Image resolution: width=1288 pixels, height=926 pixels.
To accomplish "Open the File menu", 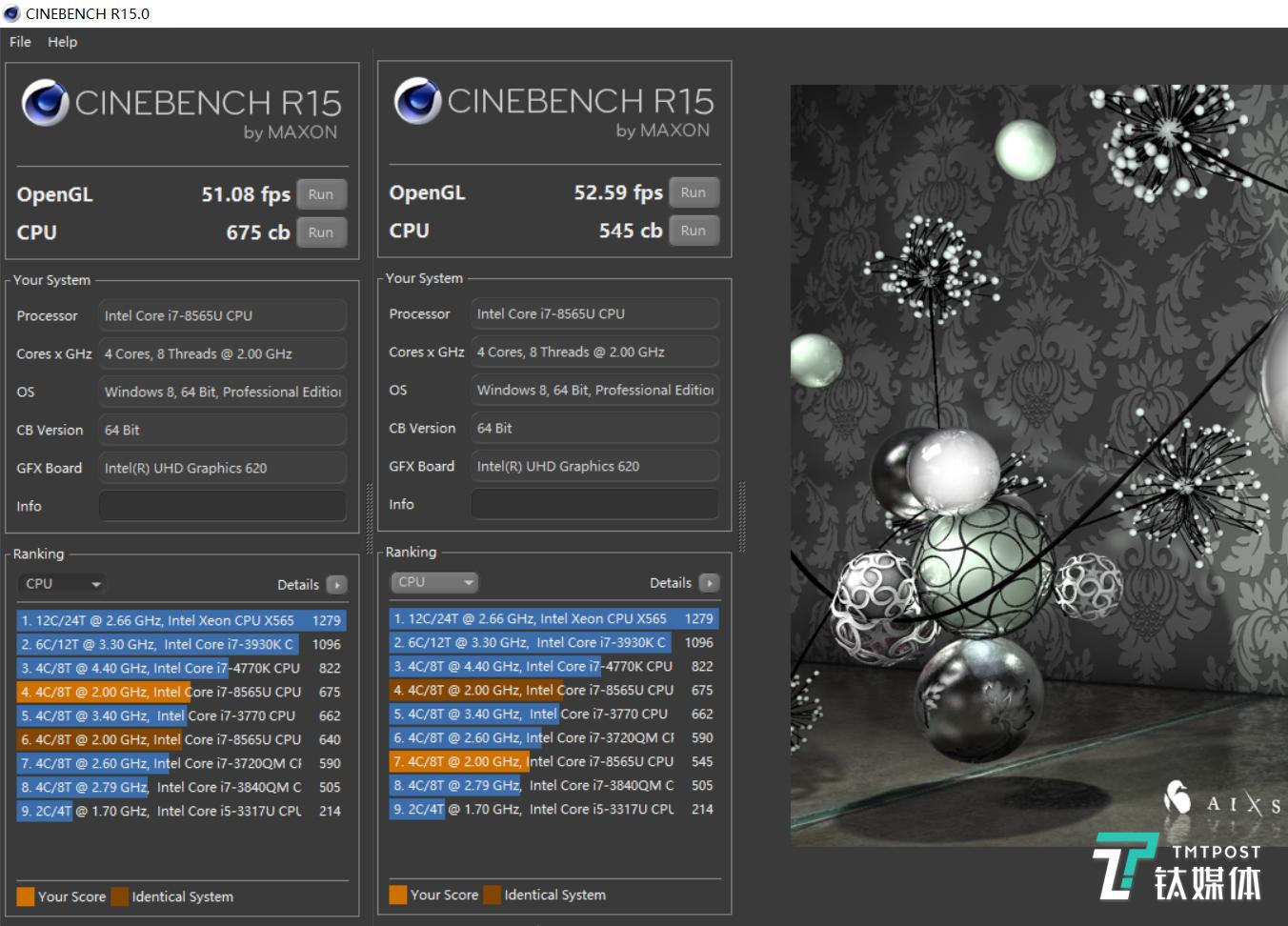I will tap(19, 42).
